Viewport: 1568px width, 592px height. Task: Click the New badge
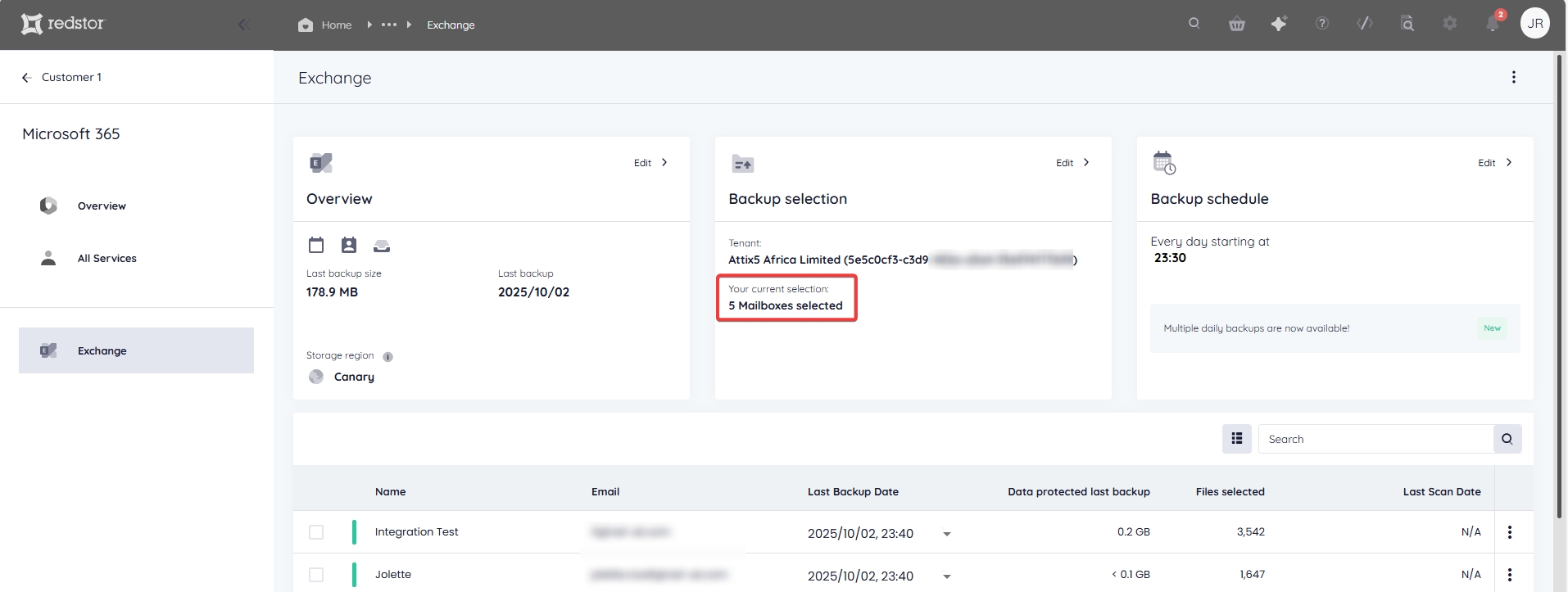pos(1493,328)
